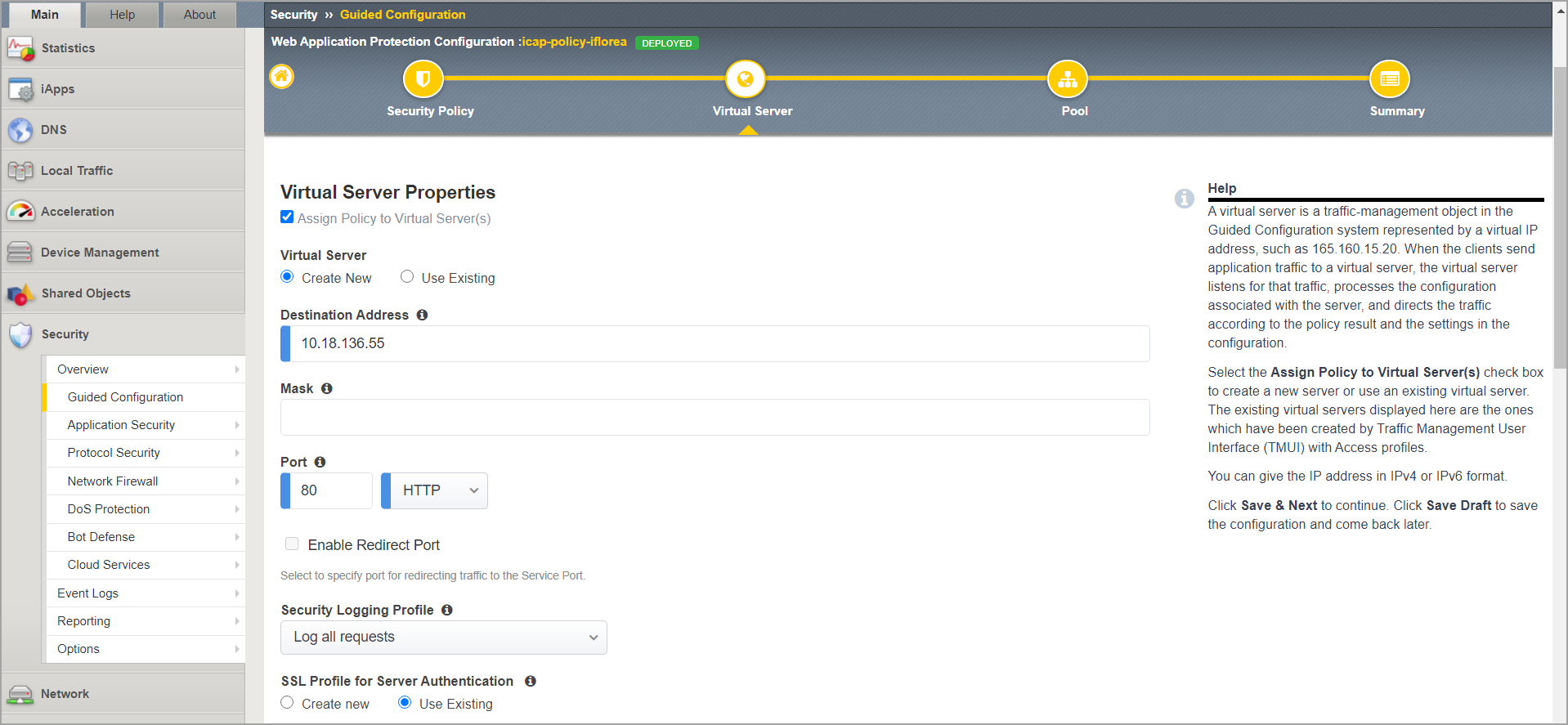Open the Security Policy step icon
The image size is (1568, 725).
[x=423, y=79]
